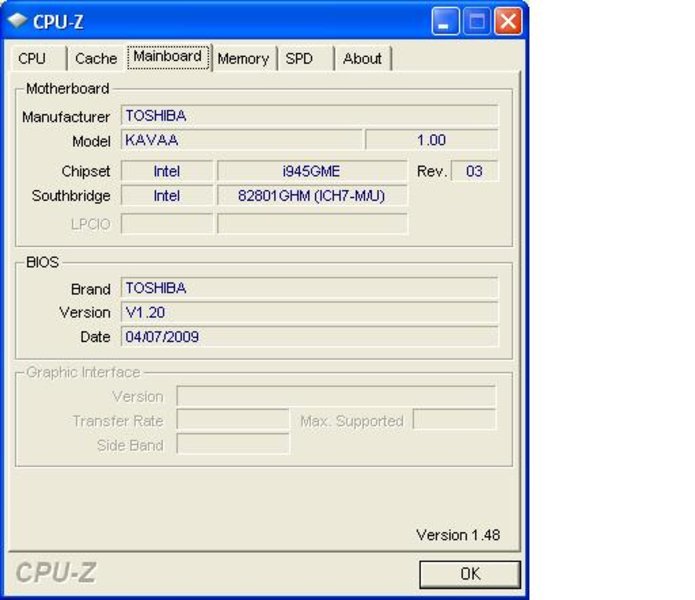Click the CPU-Z window title text
Image resolution: width=695 pixels, height=600 pixels.
[58, 22]
